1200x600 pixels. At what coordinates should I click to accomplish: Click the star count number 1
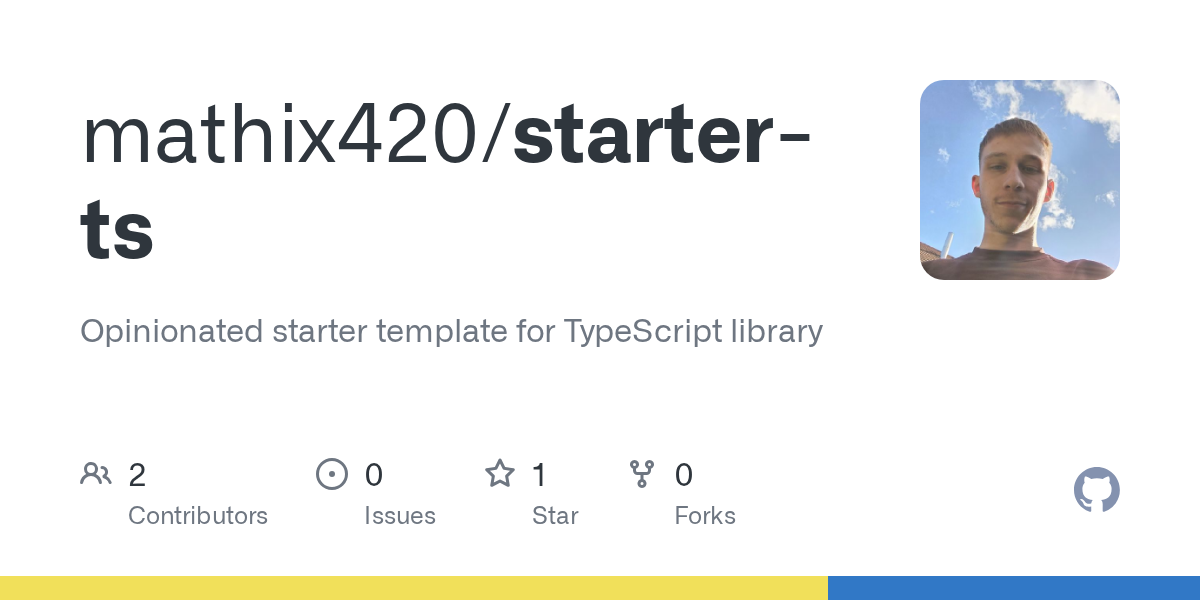pos(539,475)
